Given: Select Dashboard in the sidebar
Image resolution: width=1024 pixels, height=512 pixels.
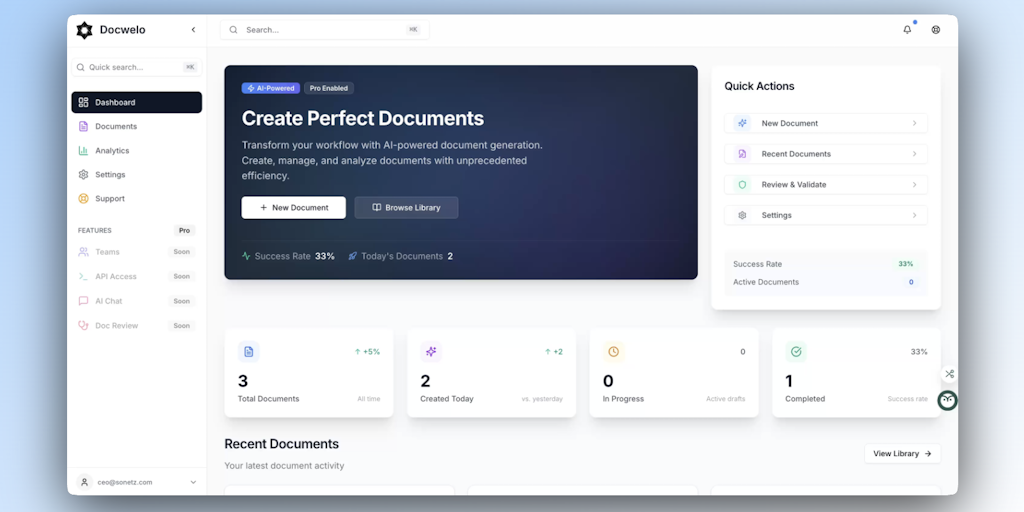Looking at the screenshot, I should (x=136, y=103).
